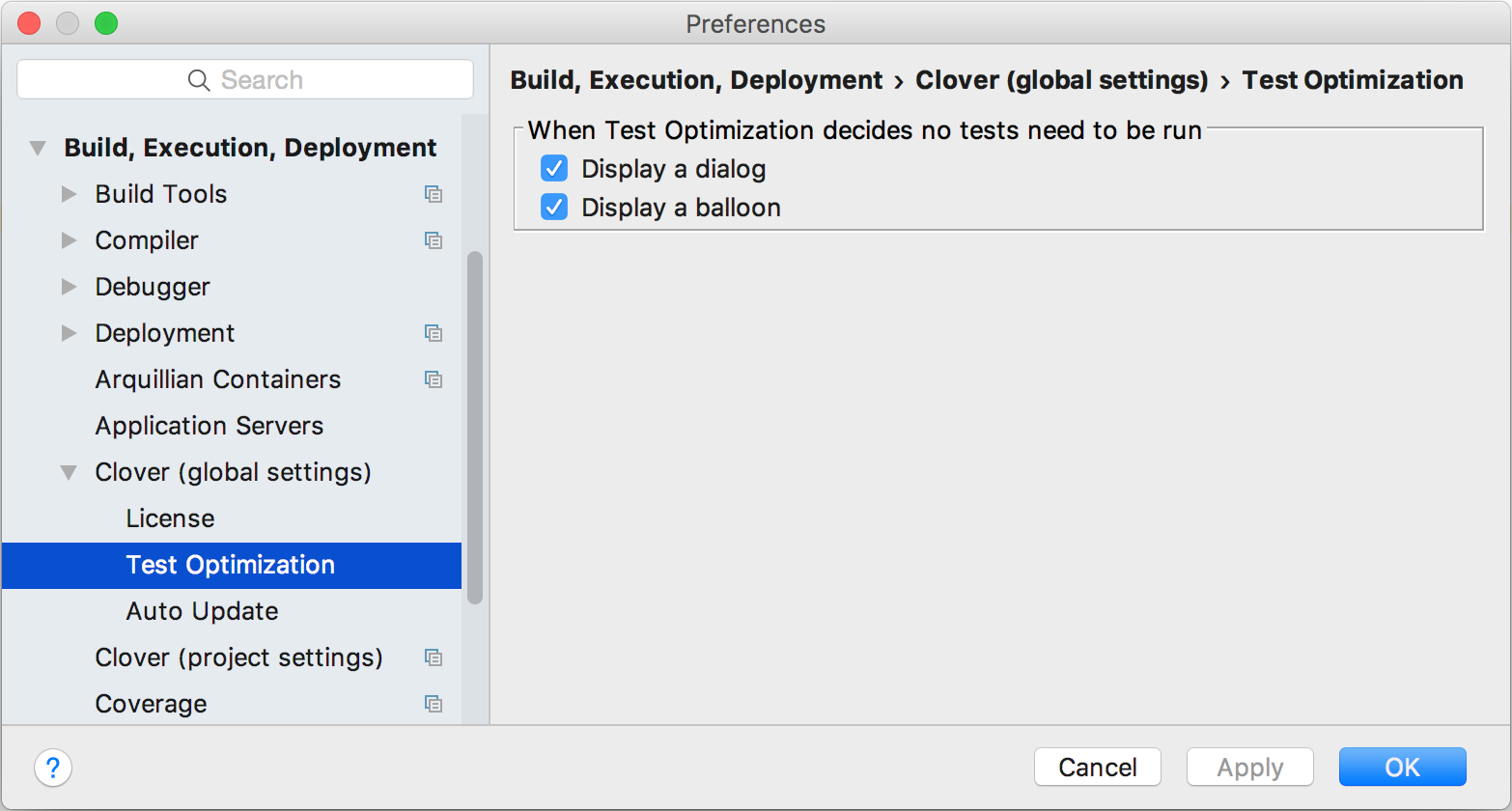Click the project-level icon beside Clover (project settings)
Screen dimensions: 1512x811
coord(434,657)
